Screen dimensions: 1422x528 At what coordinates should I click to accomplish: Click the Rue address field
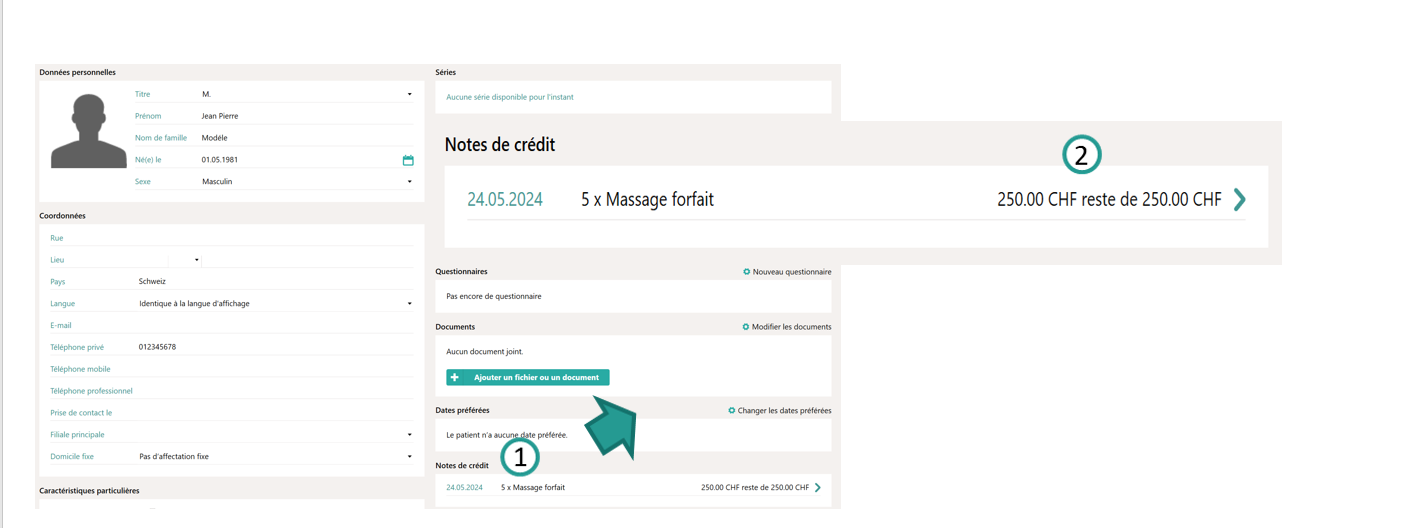275,238
